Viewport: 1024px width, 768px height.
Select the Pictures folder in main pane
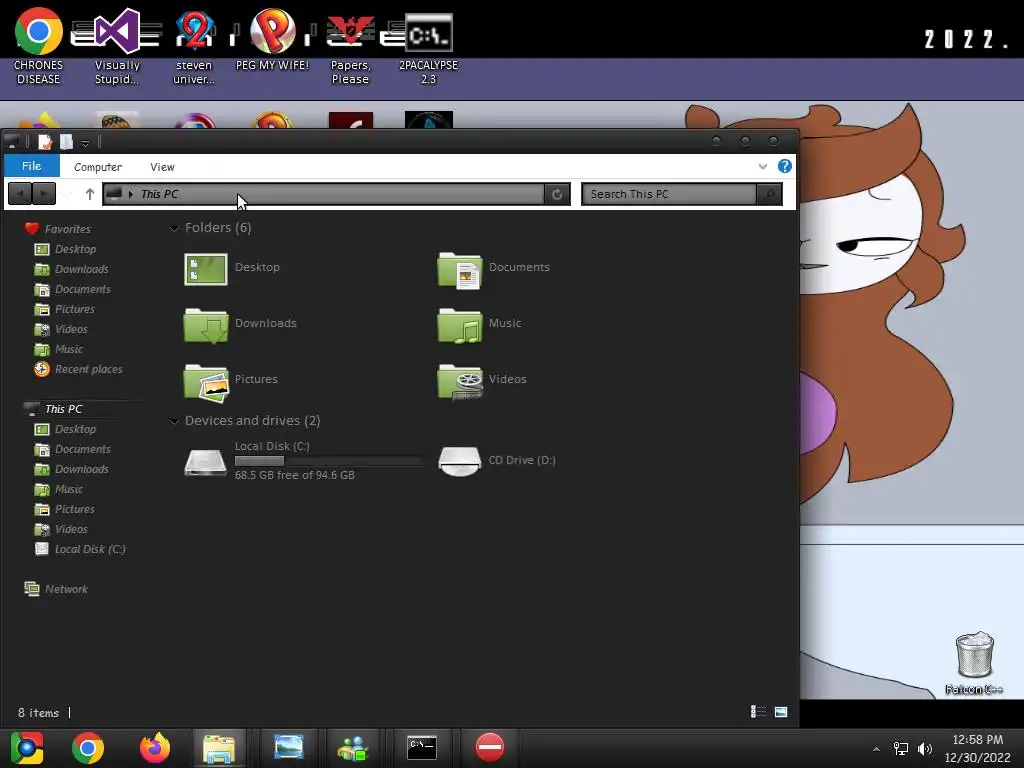point(231,381)
